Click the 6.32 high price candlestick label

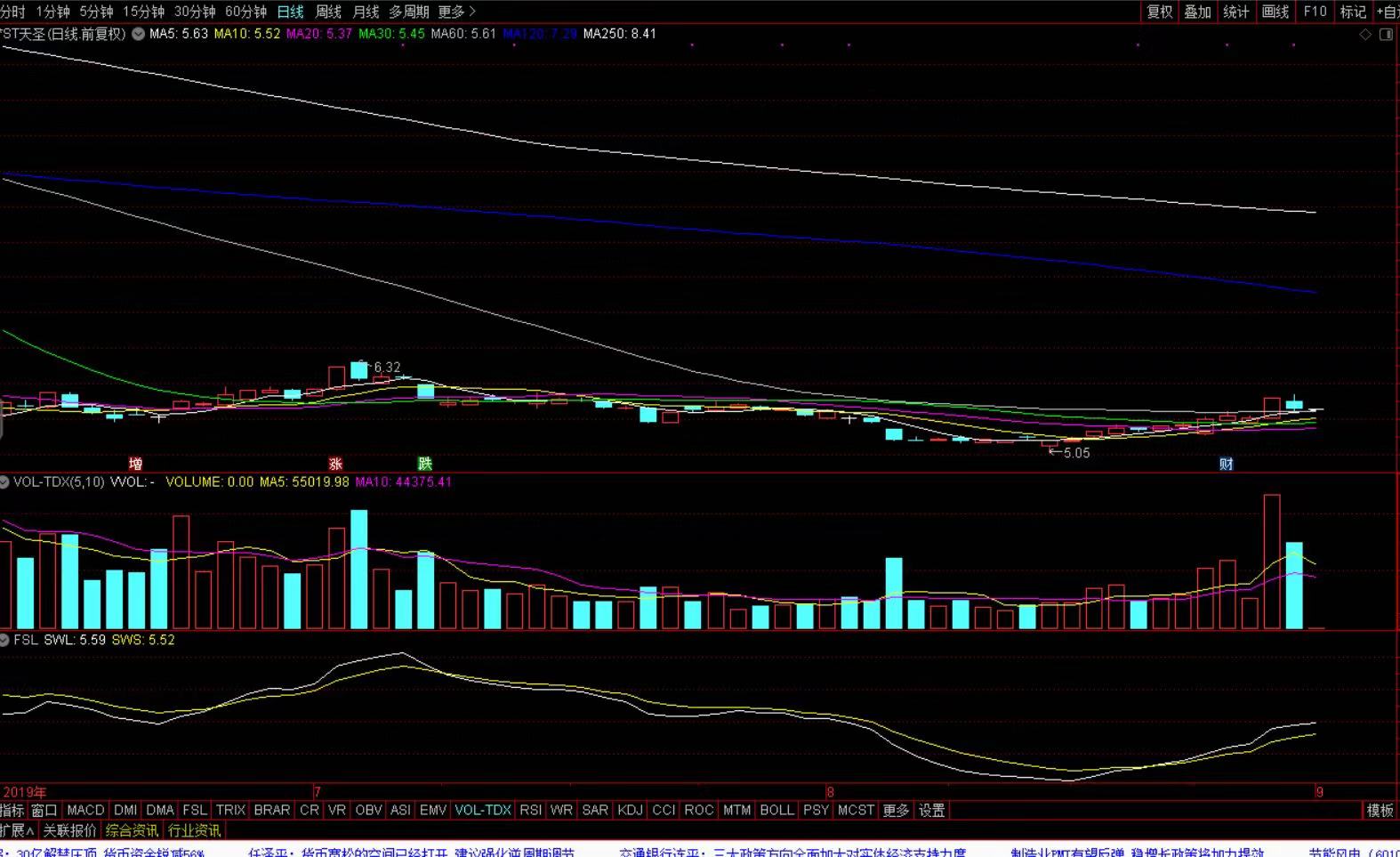pyautogui.click(x=386, y=367)
